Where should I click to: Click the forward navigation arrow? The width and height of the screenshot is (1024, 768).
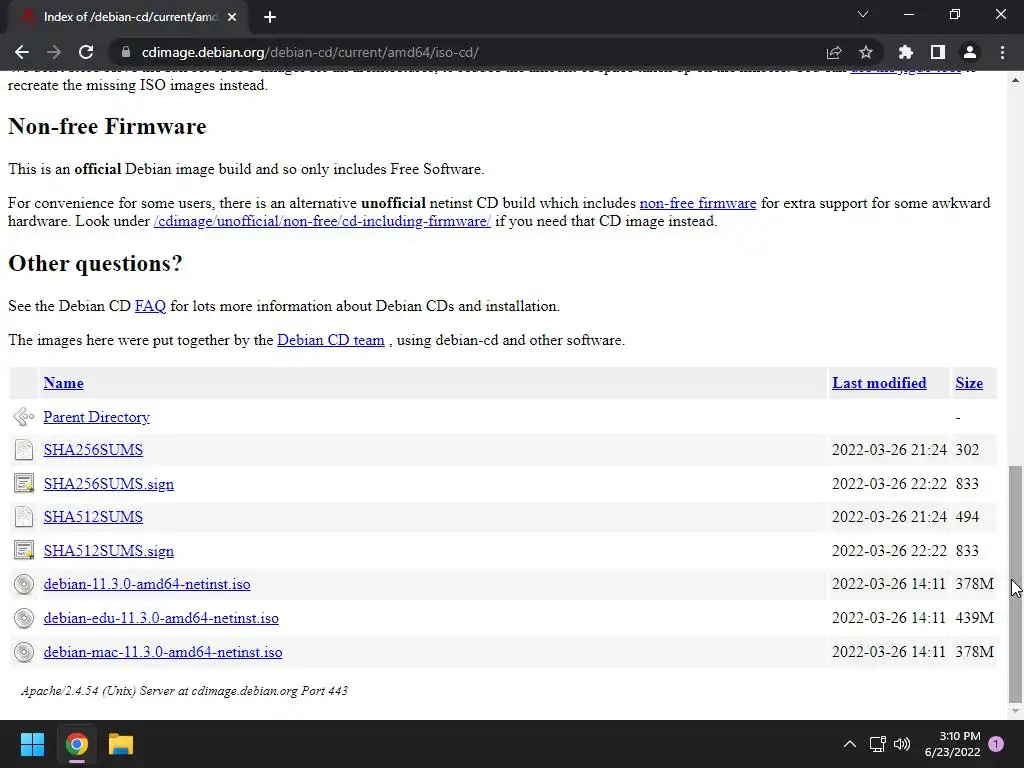54,52
